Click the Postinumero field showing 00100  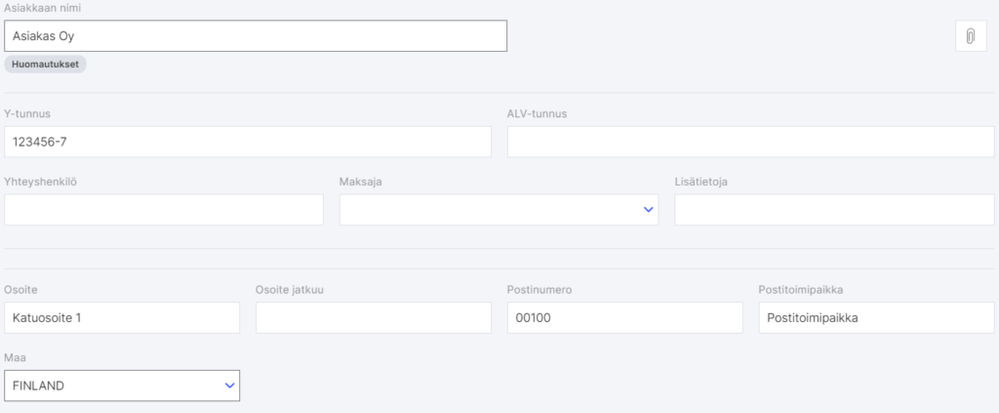tap(625, 317)
